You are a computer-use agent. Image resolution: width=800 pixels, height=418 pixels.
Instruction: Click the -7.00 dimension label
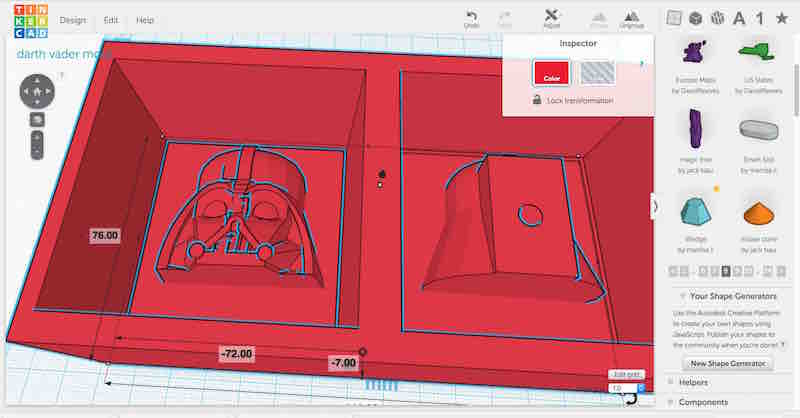[343, 363]
